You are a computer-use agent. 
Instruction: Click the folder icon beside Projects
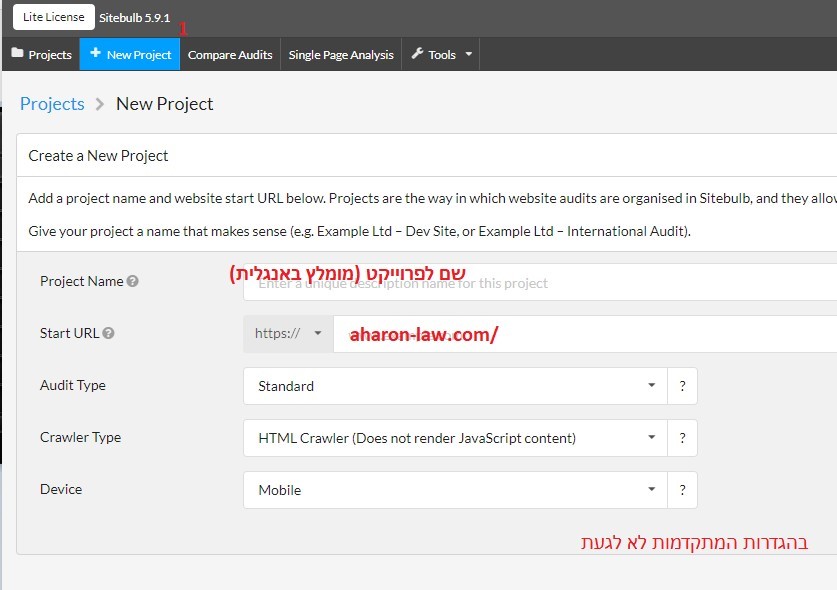(x=18, y=53)
